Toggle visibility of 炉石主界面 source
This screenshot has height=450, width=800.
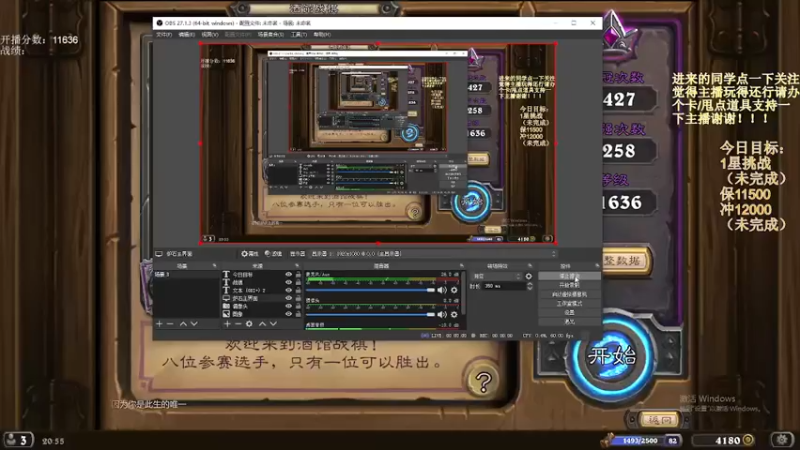288,298
